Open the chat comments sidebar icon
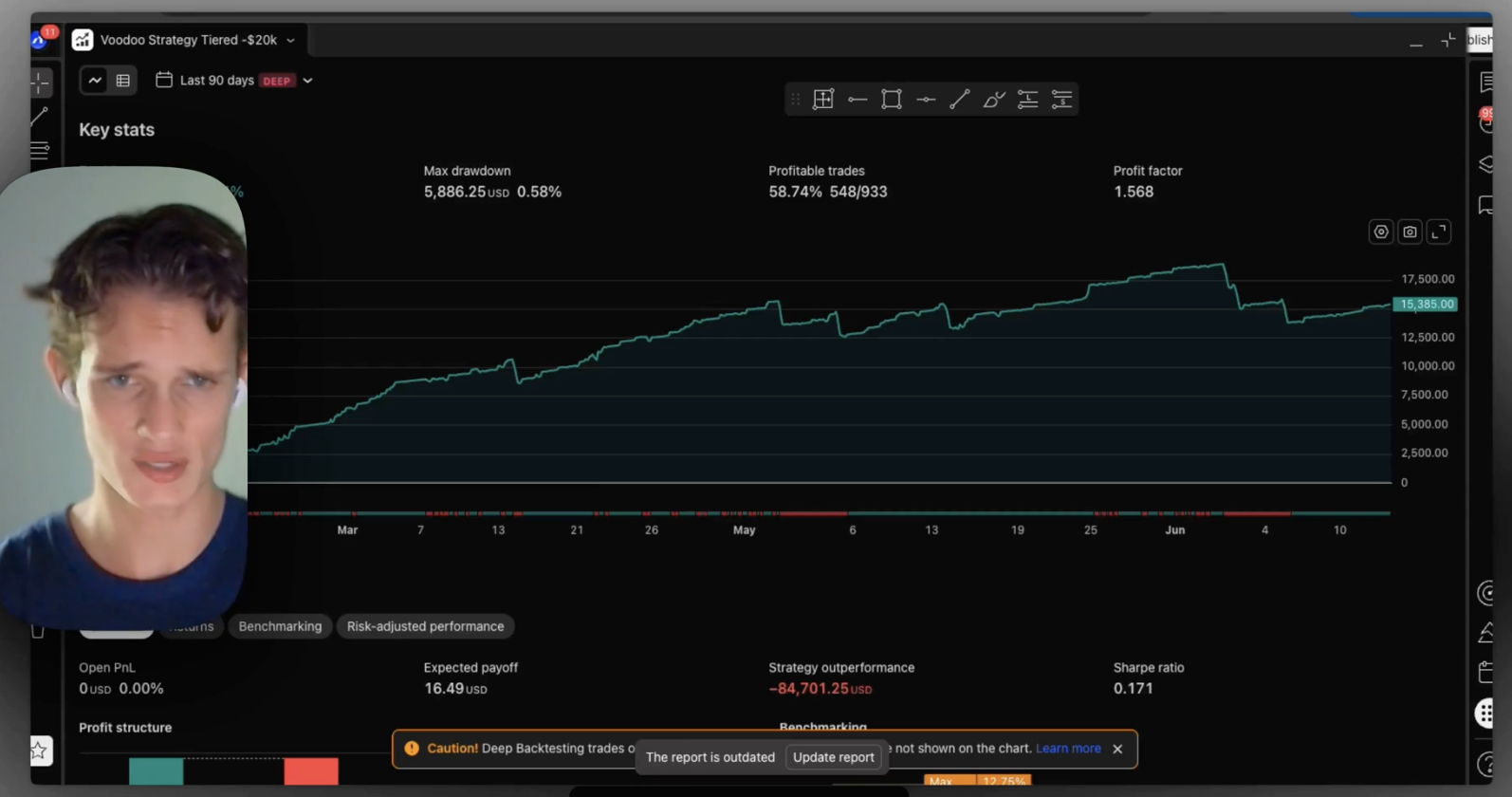The height and width of the screenshot is (797, 1512). click(x=1486, y=205)
